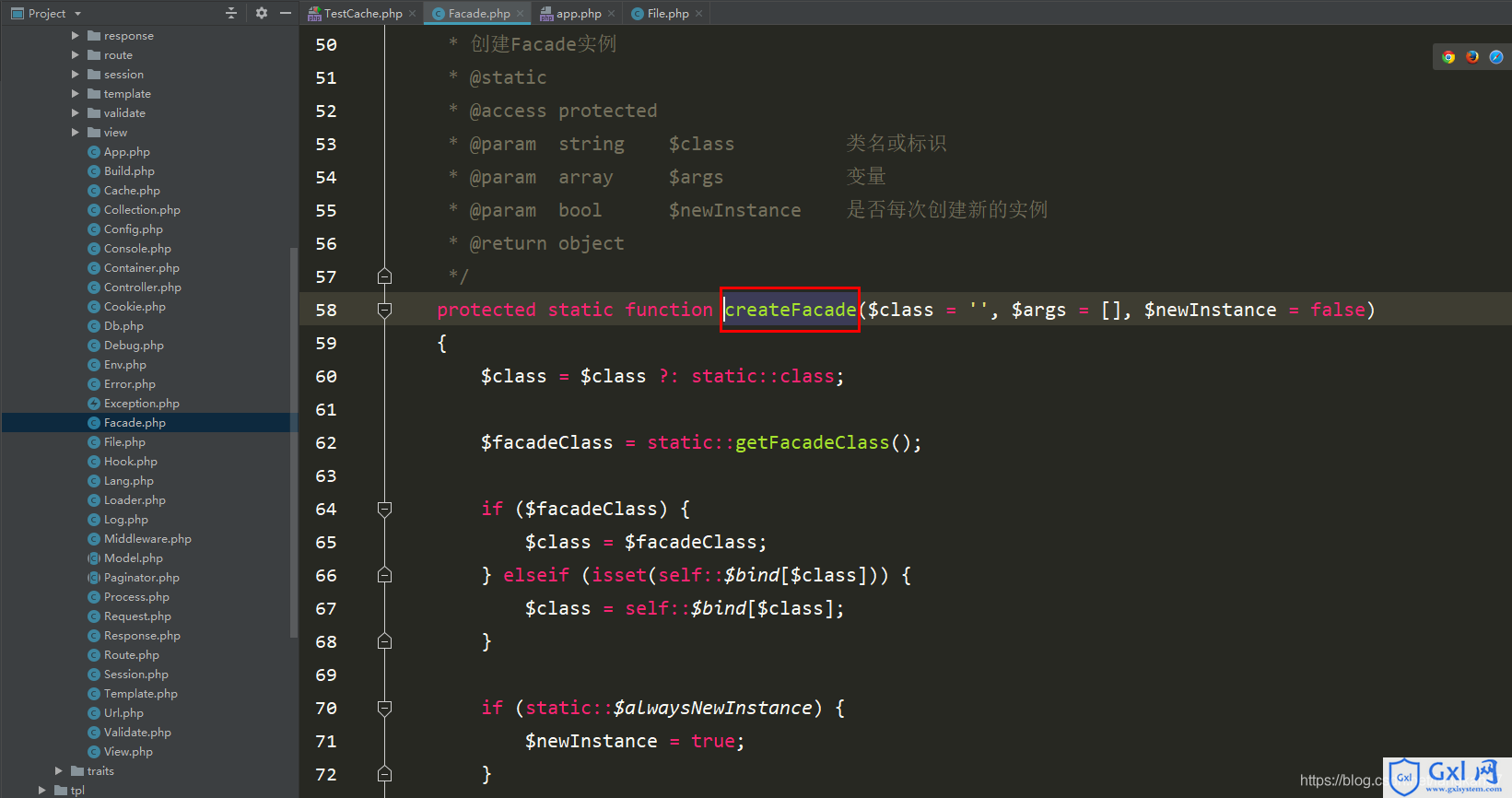Image resolution: width=1512 pixels, height=798 pixels.
Task: Close the TestCache.php tab
Action: click(412, 13)
